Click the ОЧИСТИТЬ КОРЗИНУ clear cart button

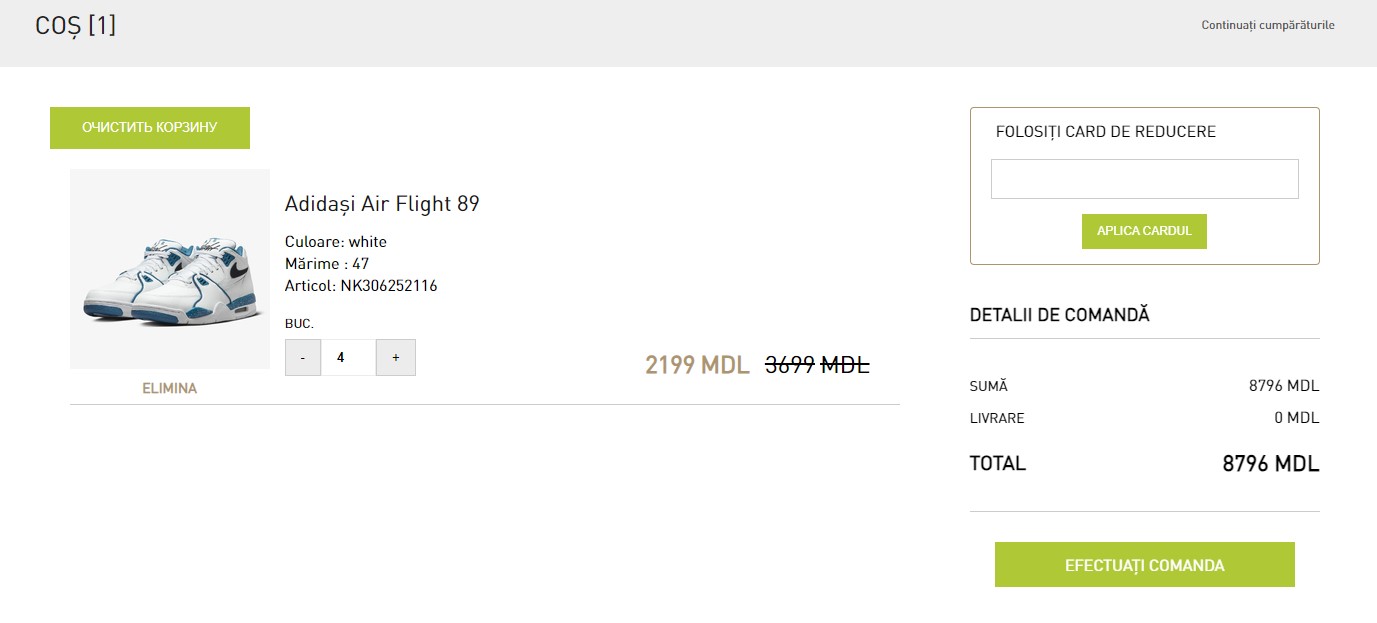coord(150,128)
